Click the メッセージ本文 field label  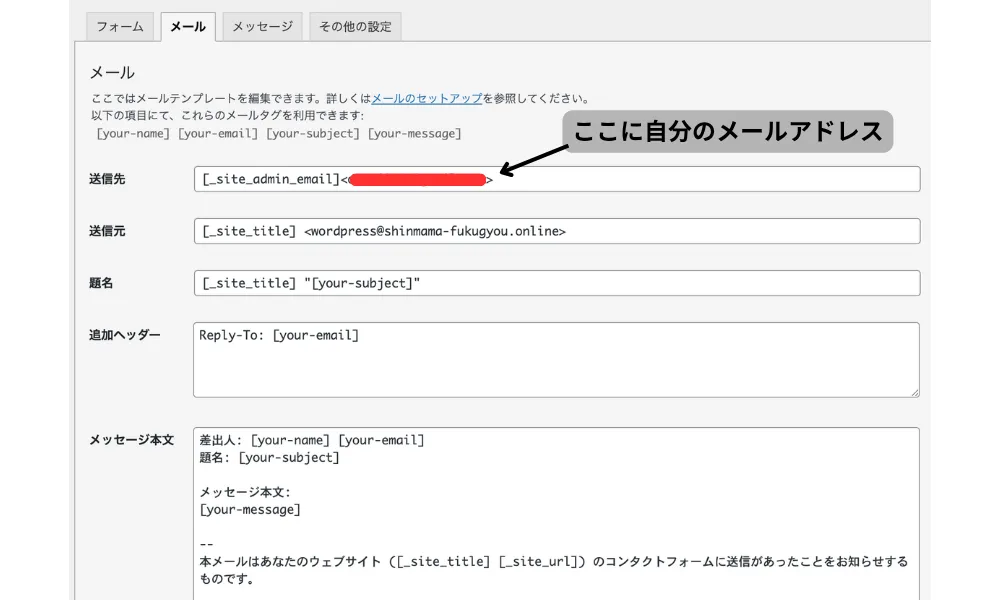(x=131, y=439)
